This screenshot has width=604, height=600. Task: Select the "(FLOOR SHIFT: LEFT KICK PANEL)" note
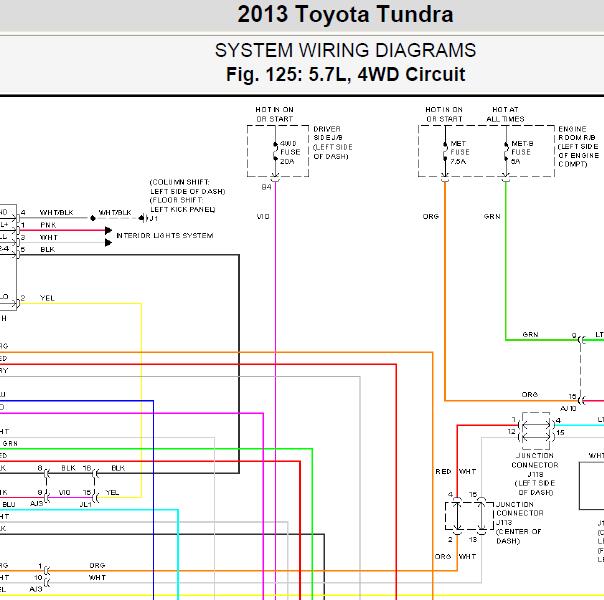click(x=183, y=204)
